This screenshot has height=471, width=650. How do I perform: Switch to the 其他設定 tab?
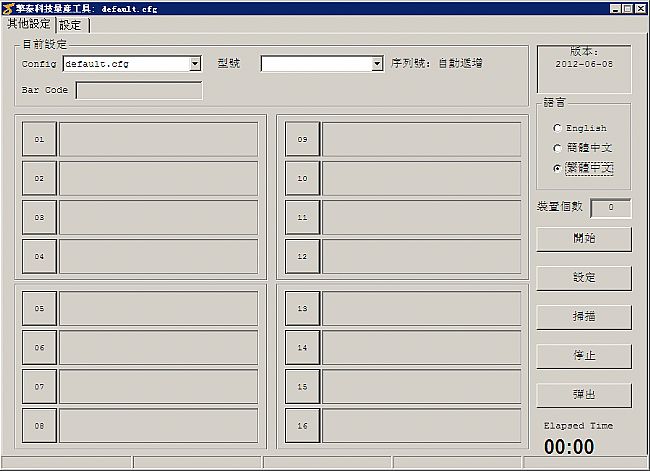[28, 24]
